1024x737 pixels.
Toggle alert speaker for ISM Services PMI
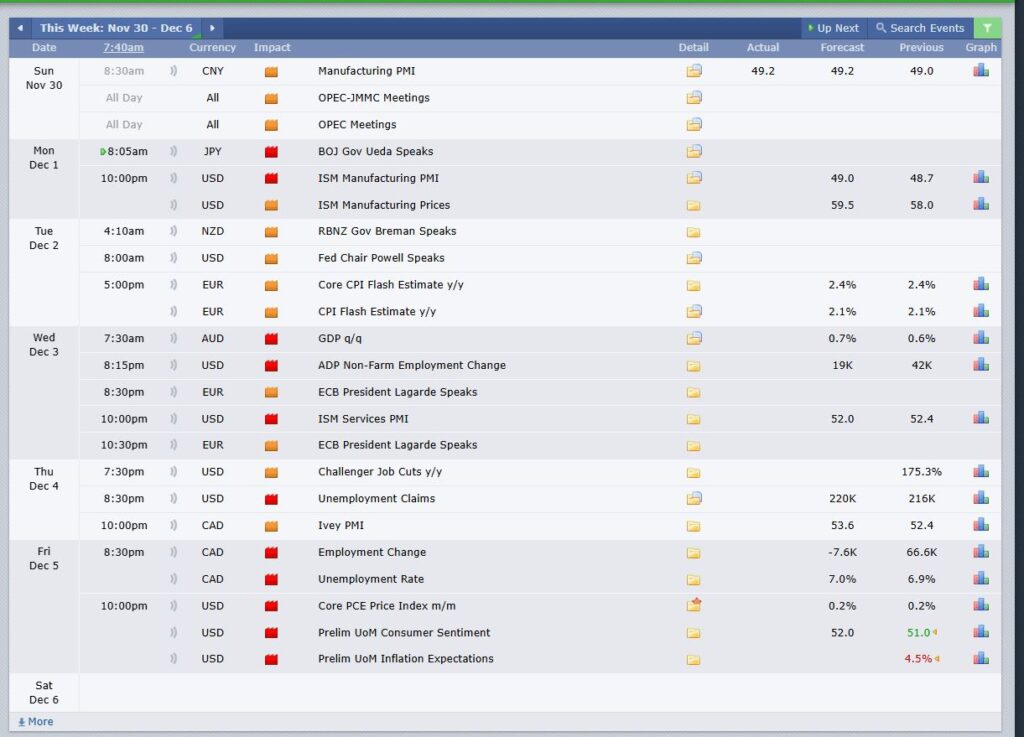(x=174, y=419)
